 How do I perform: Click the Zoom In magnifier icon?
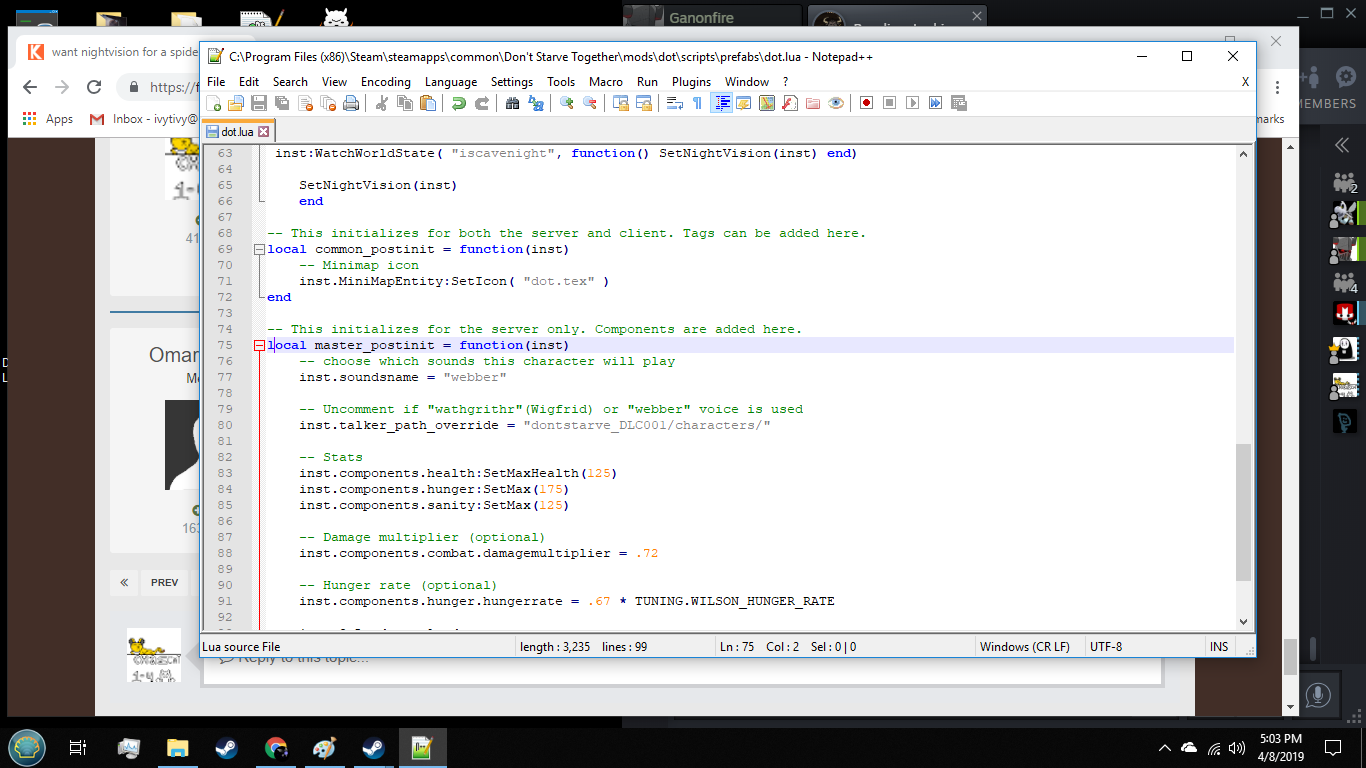point(567,103)
